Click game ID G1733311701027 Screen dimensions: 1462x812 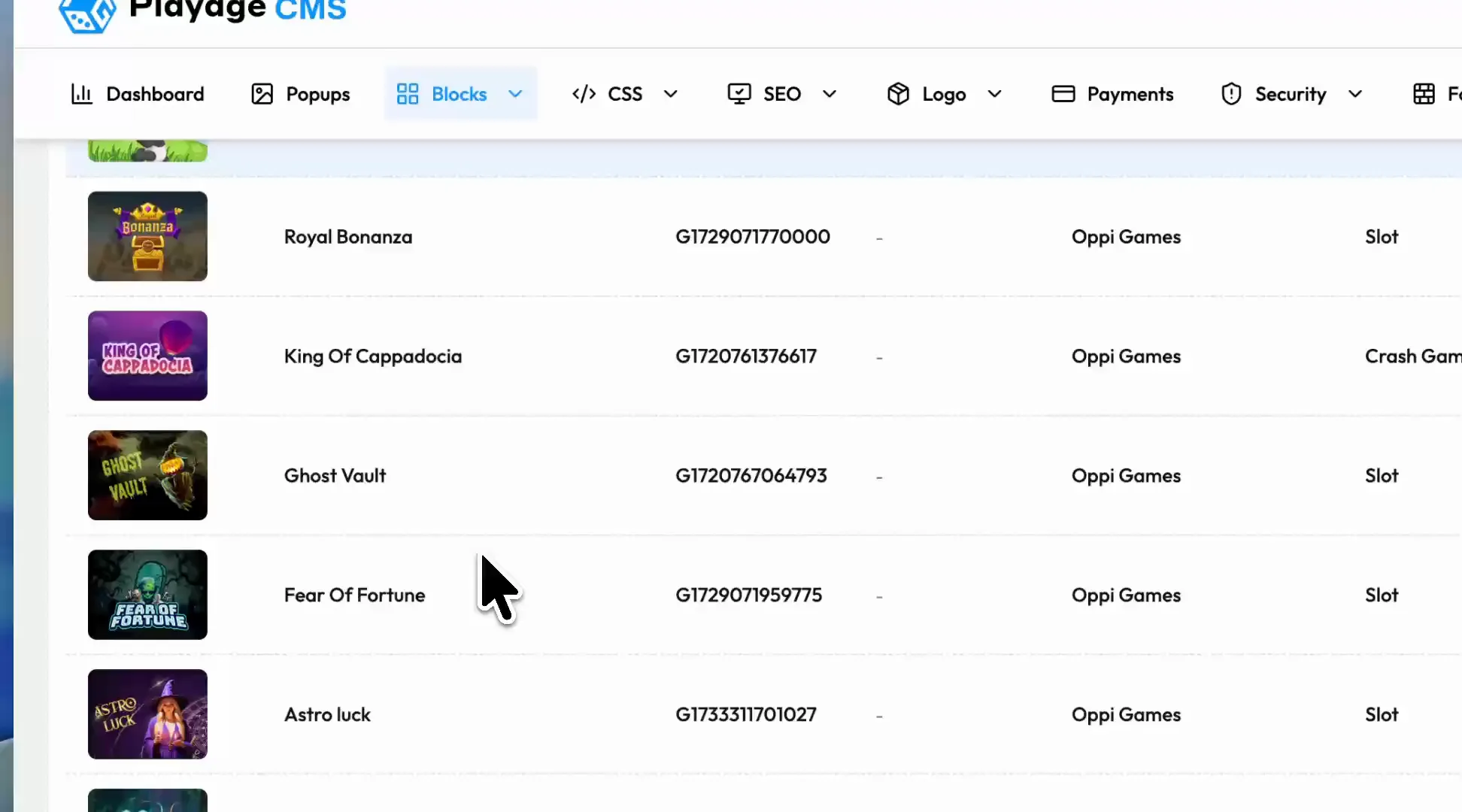pyautogui.click(x=746, y=715)
